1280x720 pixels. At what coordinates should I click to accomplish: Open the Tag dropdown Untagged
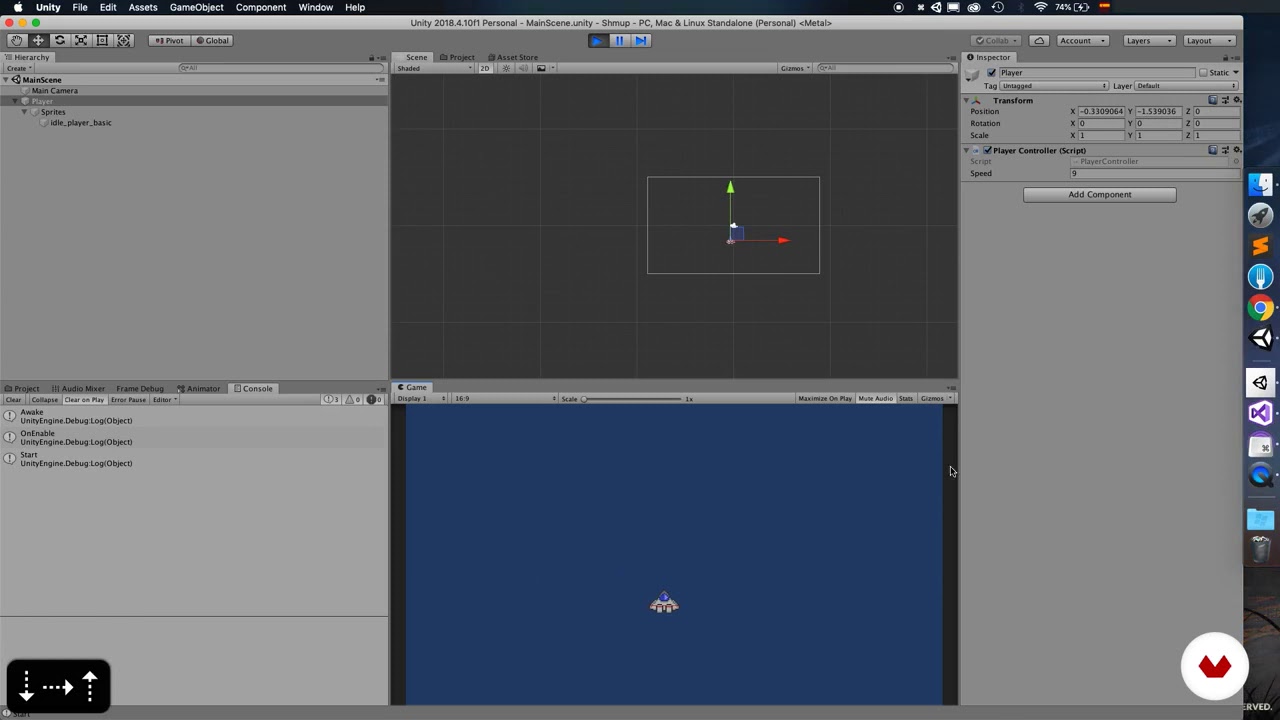(x=1054, y=86)
